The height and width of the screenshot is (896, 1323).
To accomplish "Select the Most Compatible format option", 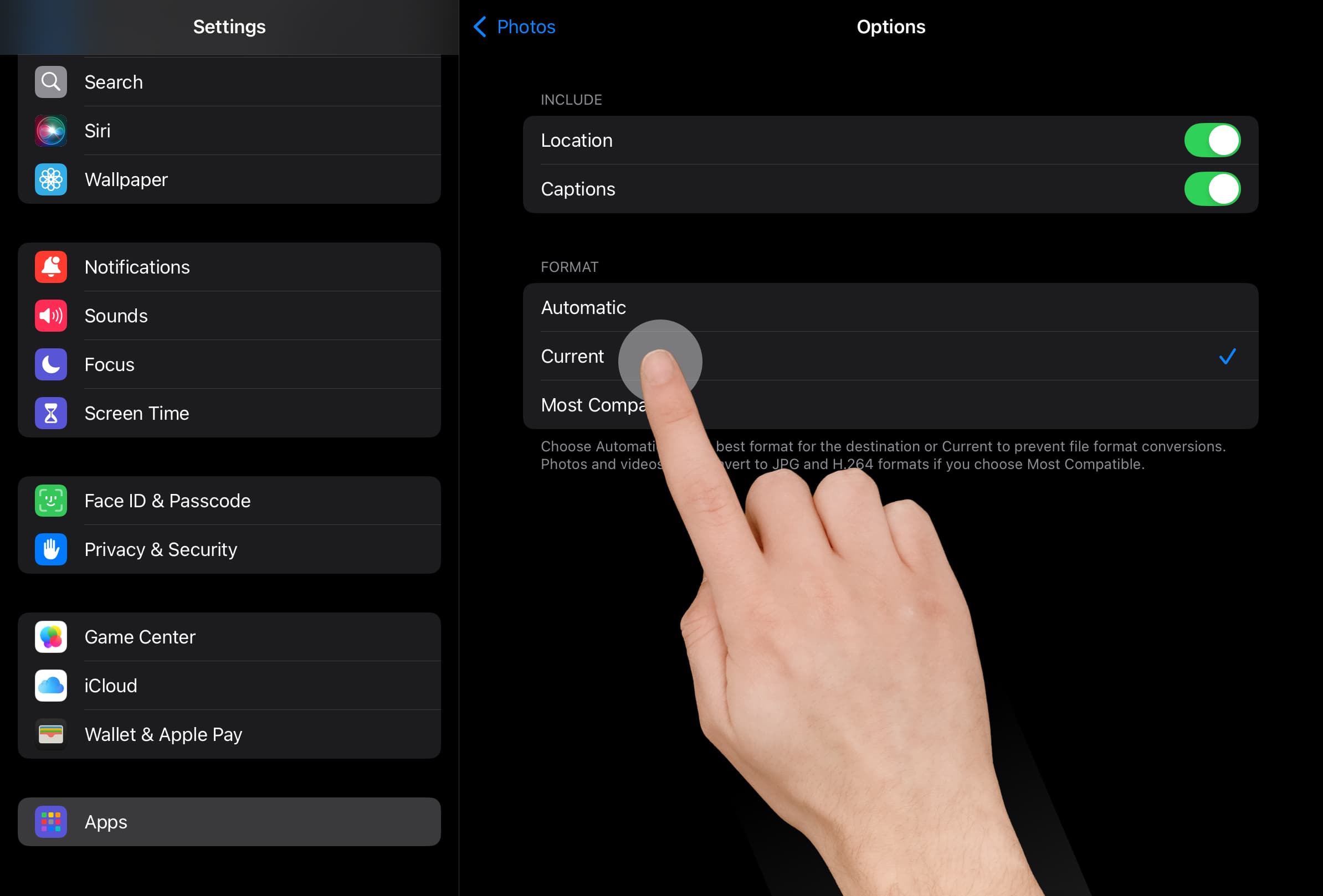I will point(891,405).
